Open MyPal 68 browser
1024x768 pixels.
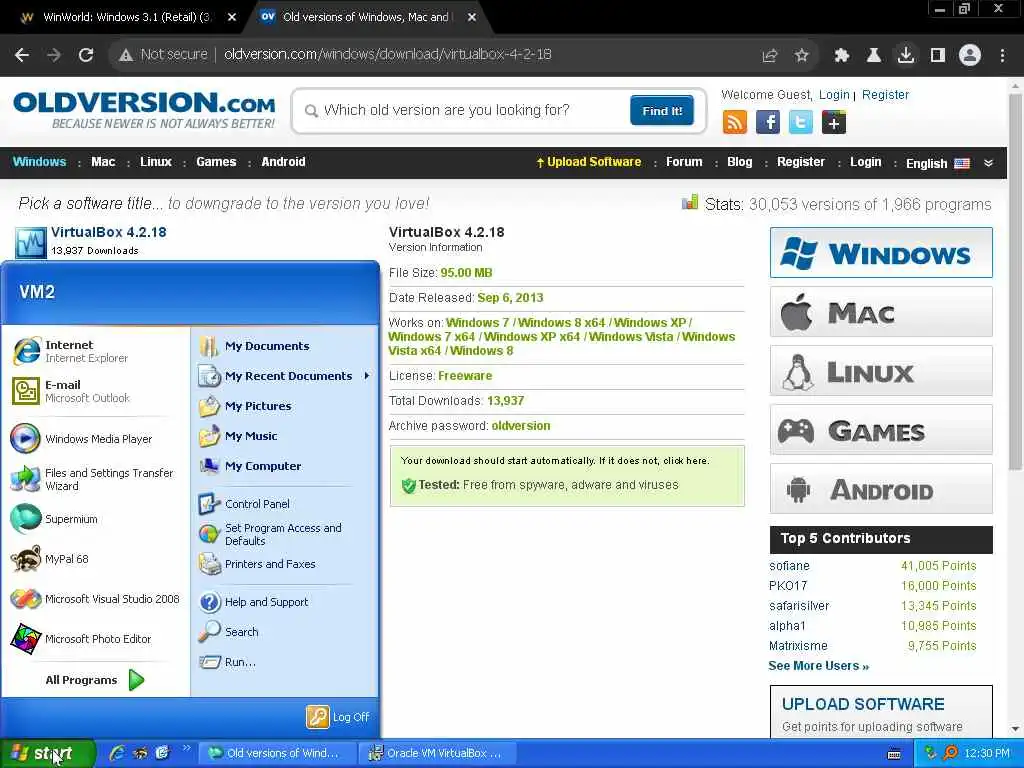[x=50, y=559]
